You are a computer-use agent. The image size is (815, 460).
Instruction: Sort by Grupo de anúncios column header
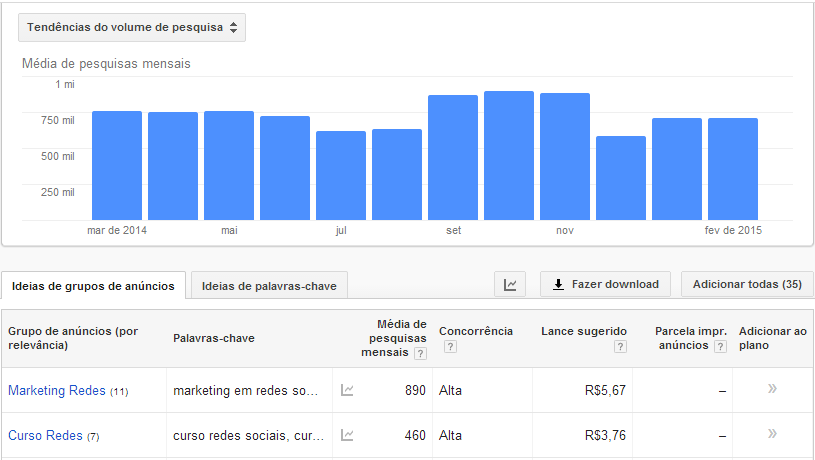pos(72,338)
